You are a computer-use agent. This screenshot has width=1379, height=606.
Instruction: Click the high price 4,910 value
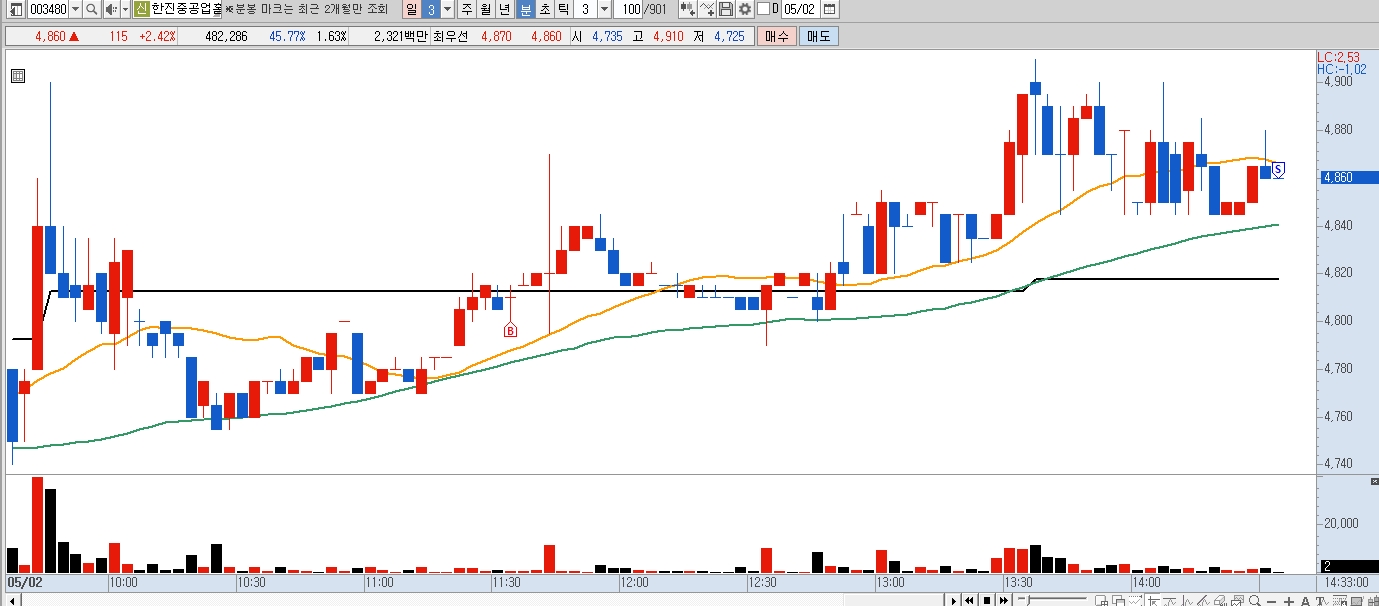[x=668, y=36]
